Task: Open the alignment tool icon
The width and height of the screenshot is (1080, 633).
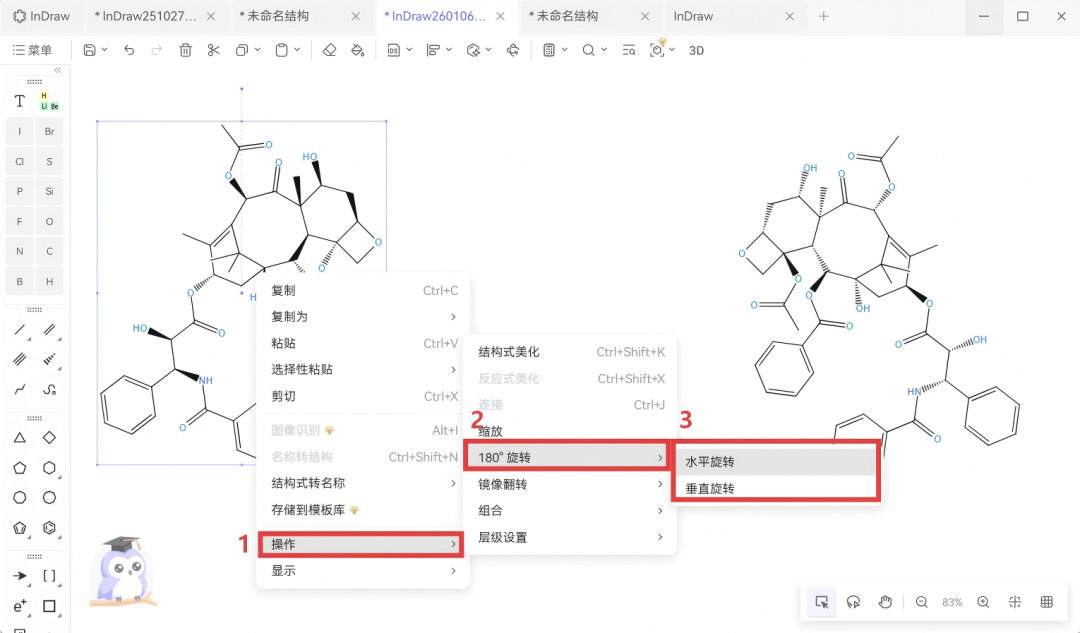Action: pyautogui.click(x=433, y=50)
